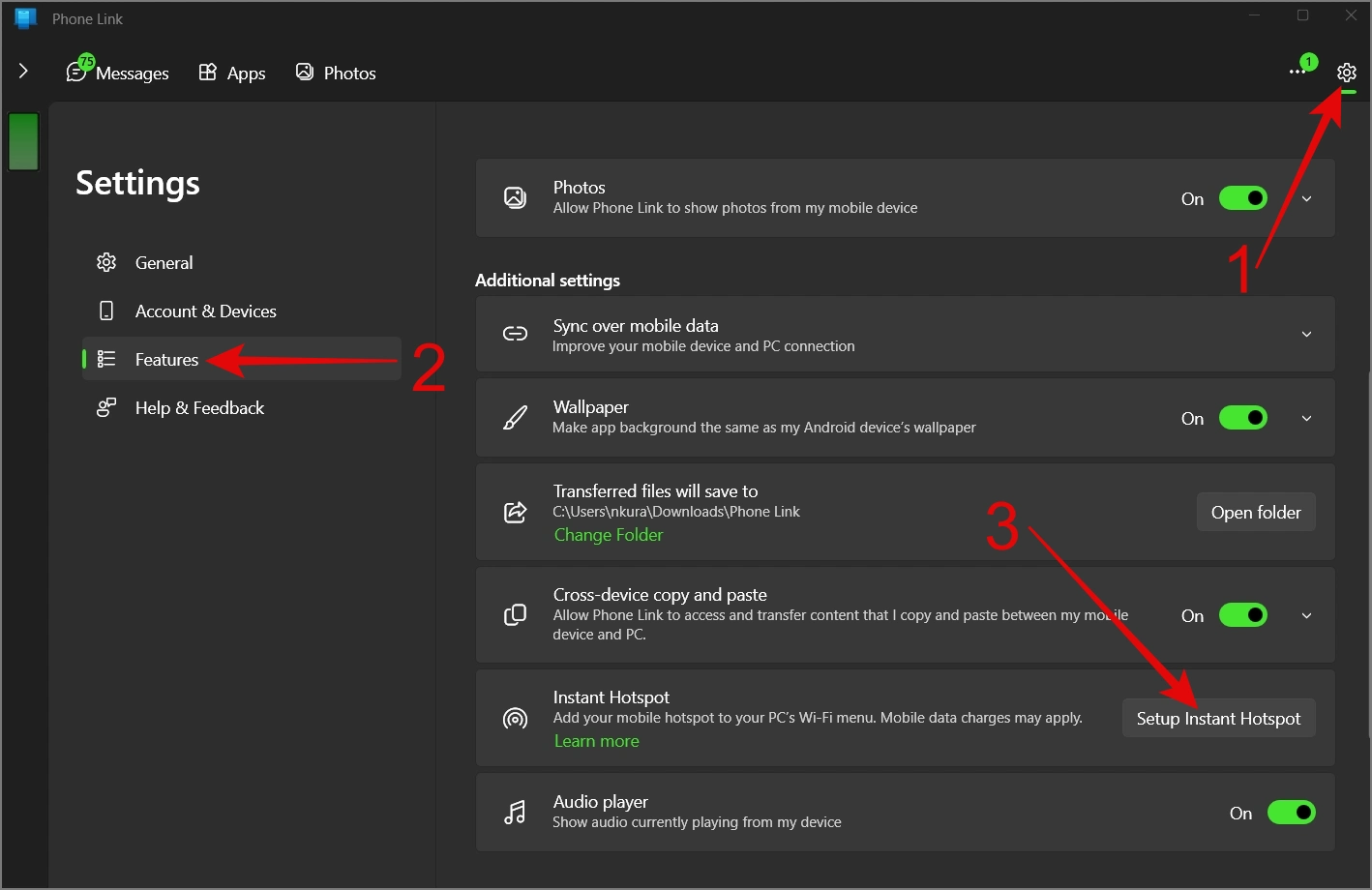Open the Learn more link
The height and width of the screenshot is (890, 1372).
coord(597,741)
